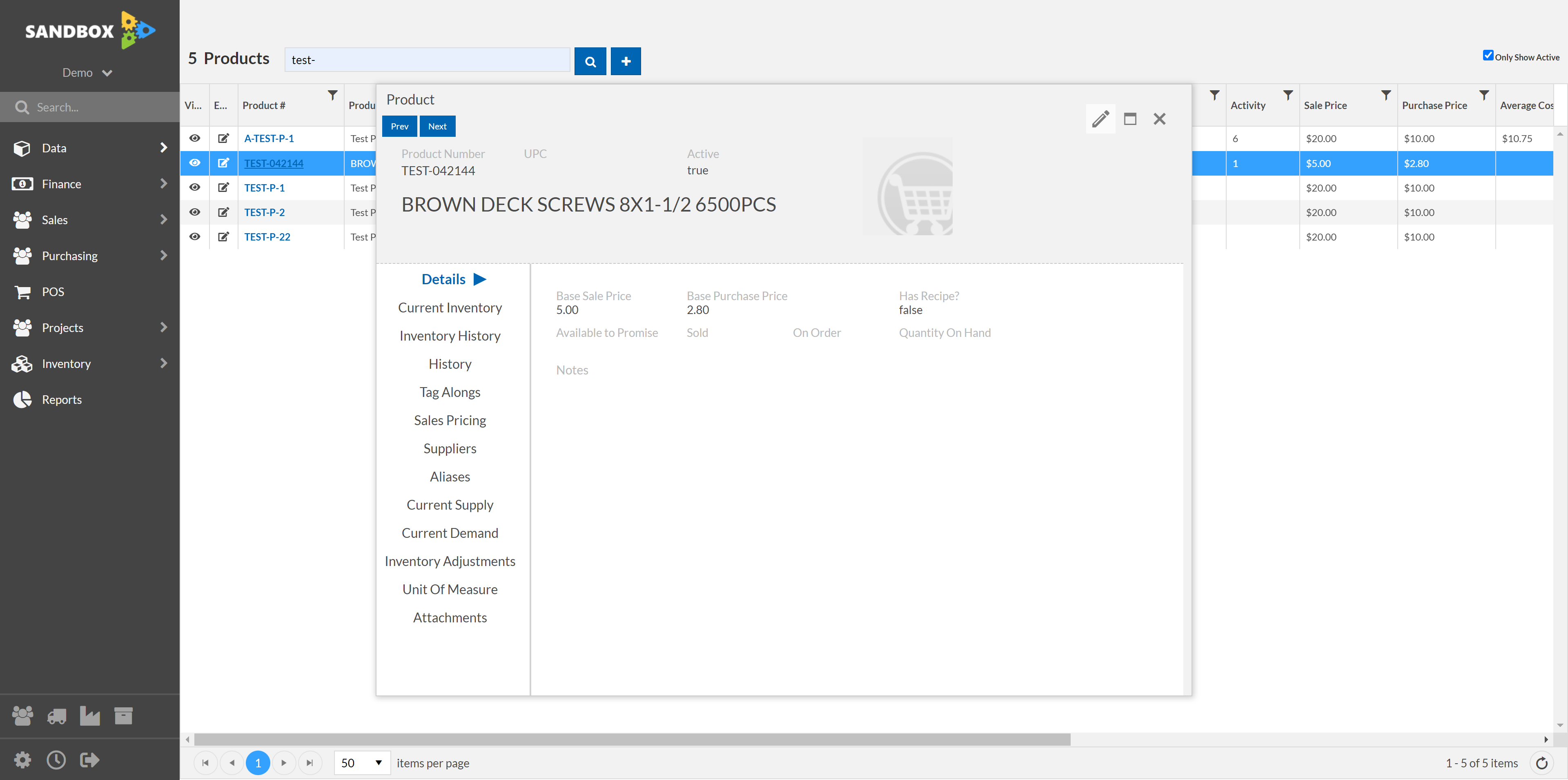Click the delivery truck icon in sidebar
The image size is (1568, 780).
click(x=57, y=716)
